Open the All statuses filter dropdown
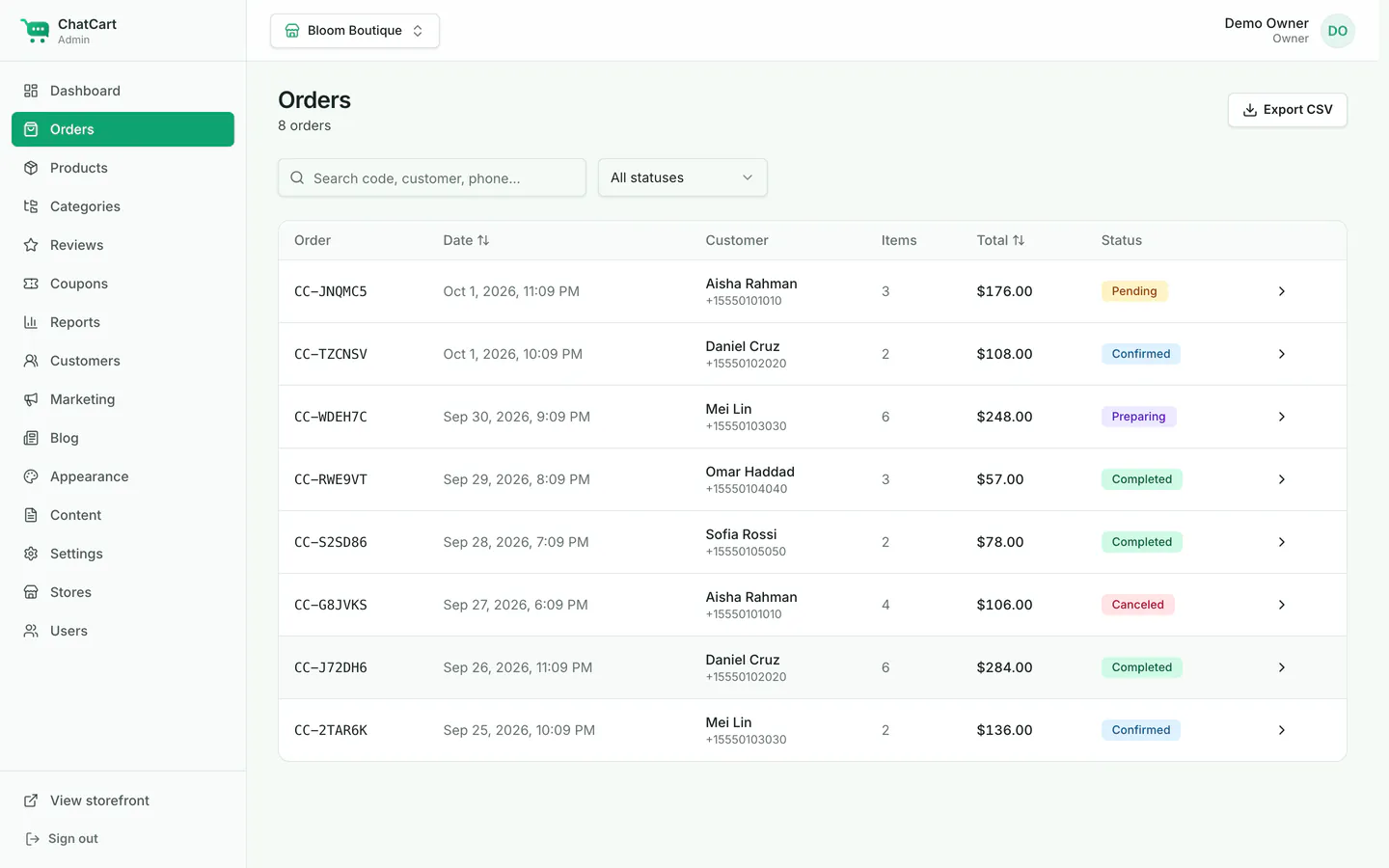 (683, 177)
